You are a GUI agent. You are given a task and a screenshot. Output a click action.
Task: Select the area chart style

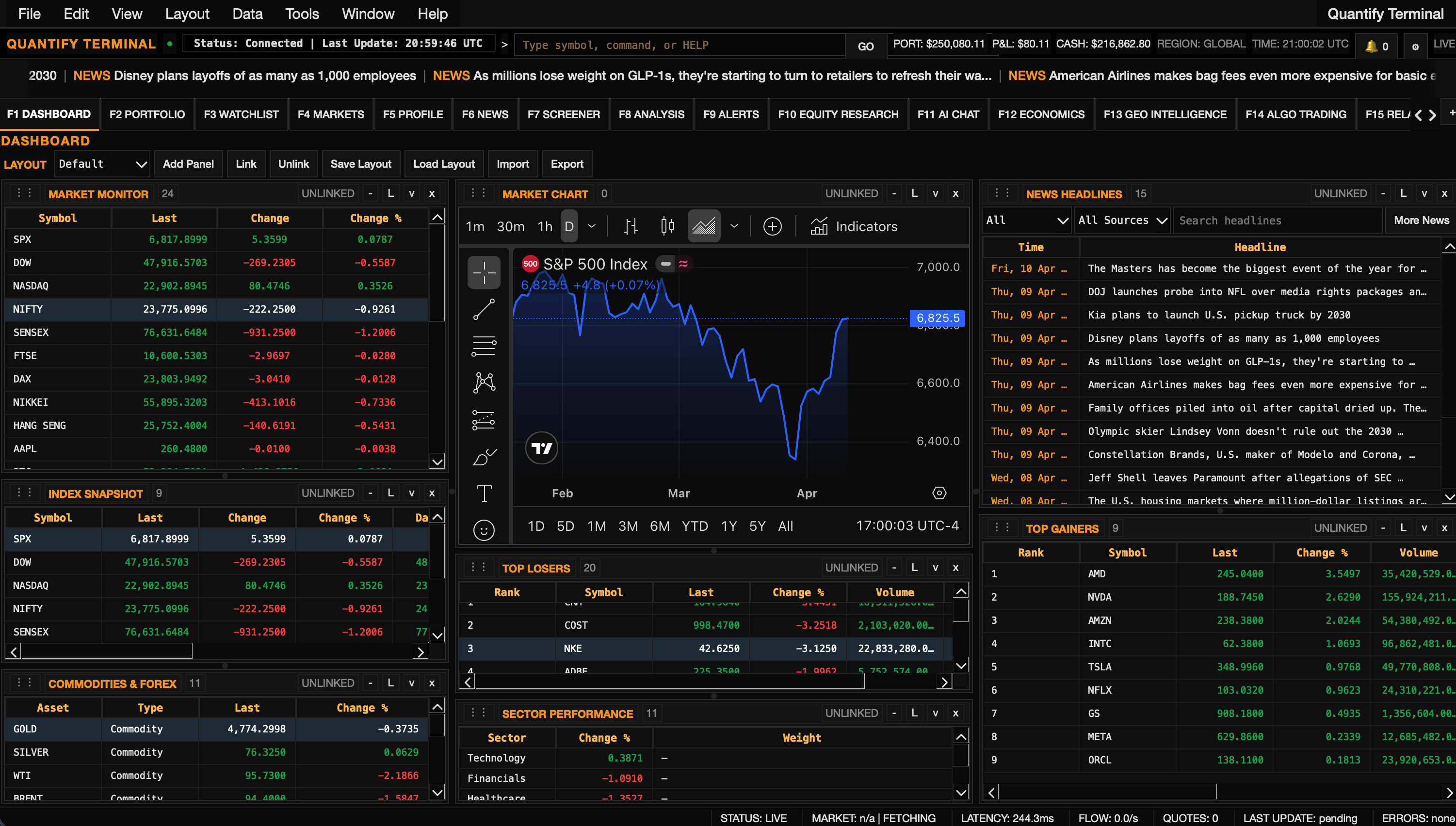(x=704, y=226)
